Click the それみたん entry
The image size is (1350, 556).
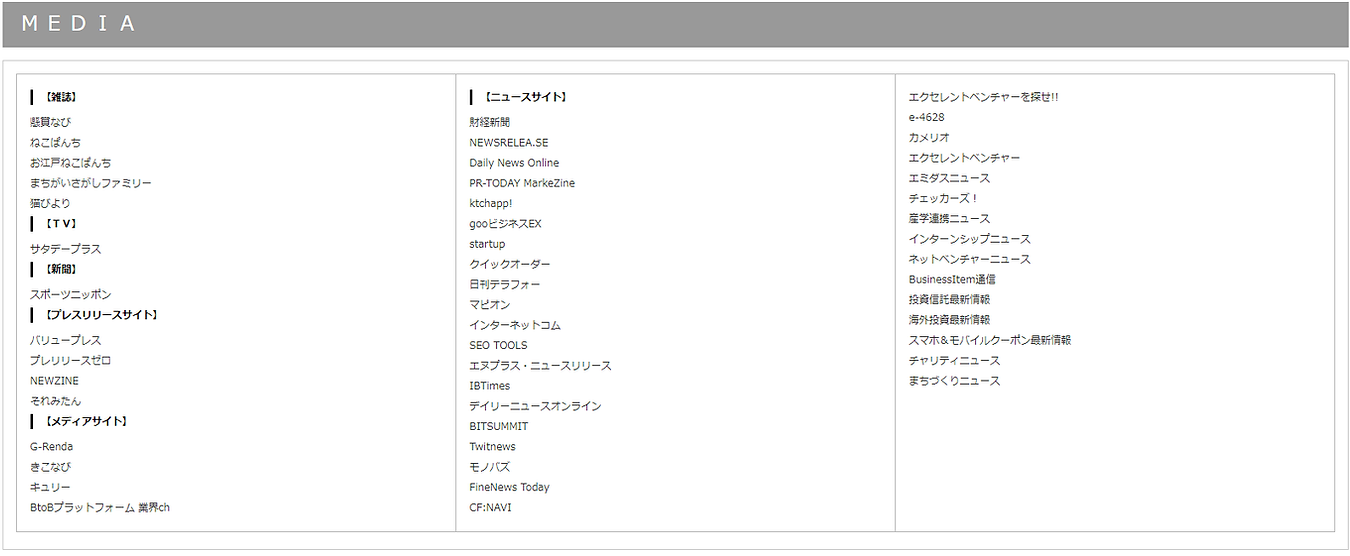click(x=55, y=401)
